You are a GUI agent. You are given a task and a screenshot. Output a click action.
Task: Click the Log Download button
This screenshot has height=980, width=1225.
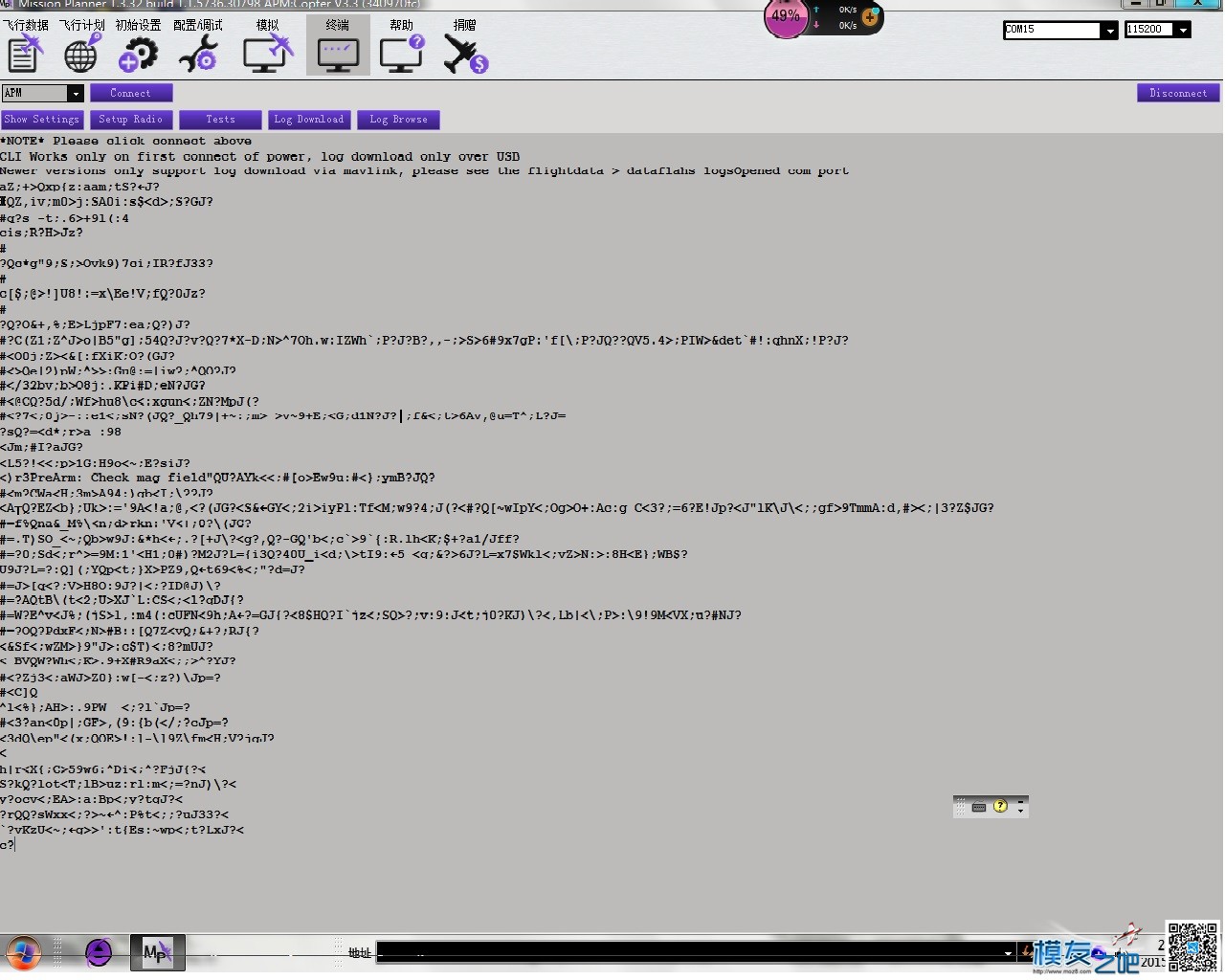click(309, 120)
